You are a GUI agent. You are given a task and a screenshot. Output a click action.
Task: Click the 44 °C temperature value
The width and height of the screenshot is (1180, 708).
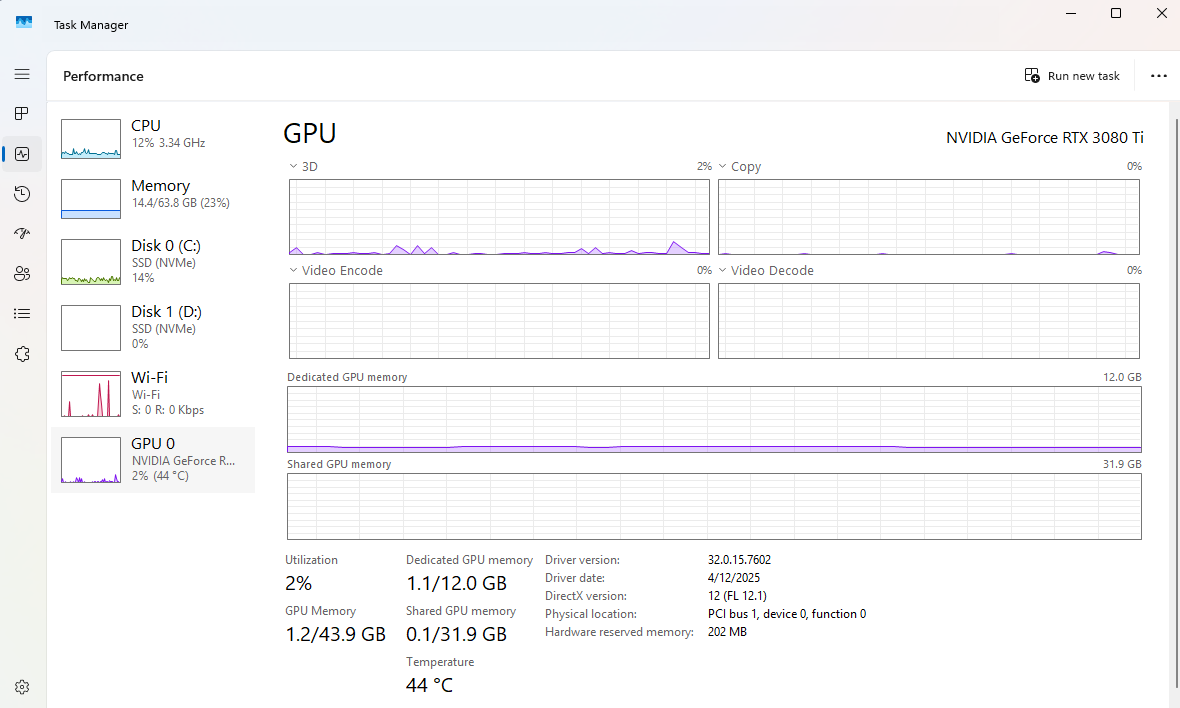[430, 685]
